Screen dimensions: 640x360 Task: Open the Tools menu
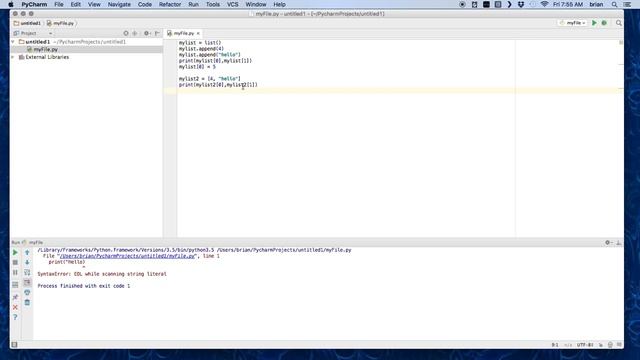point(213,4)
